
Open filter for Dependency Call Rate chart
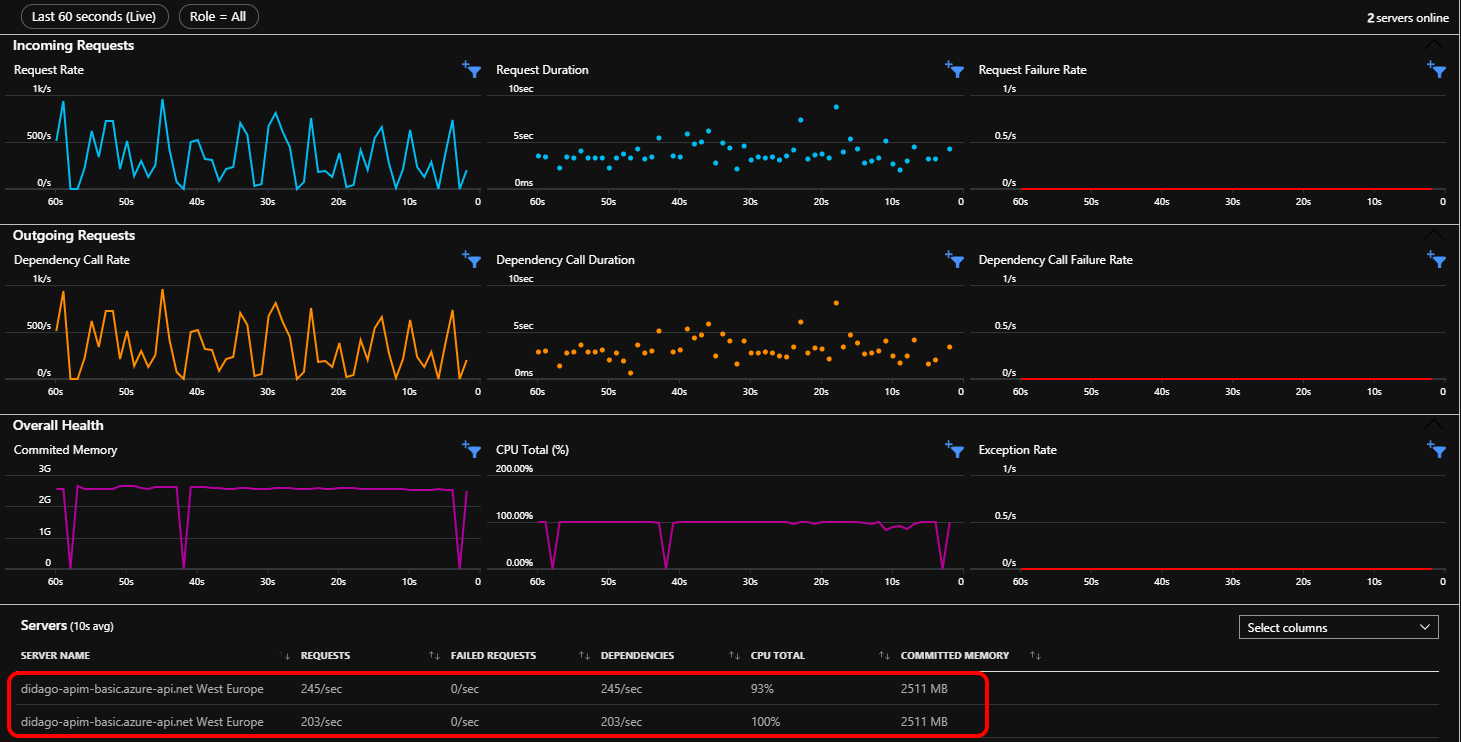[x=472, y=259]
